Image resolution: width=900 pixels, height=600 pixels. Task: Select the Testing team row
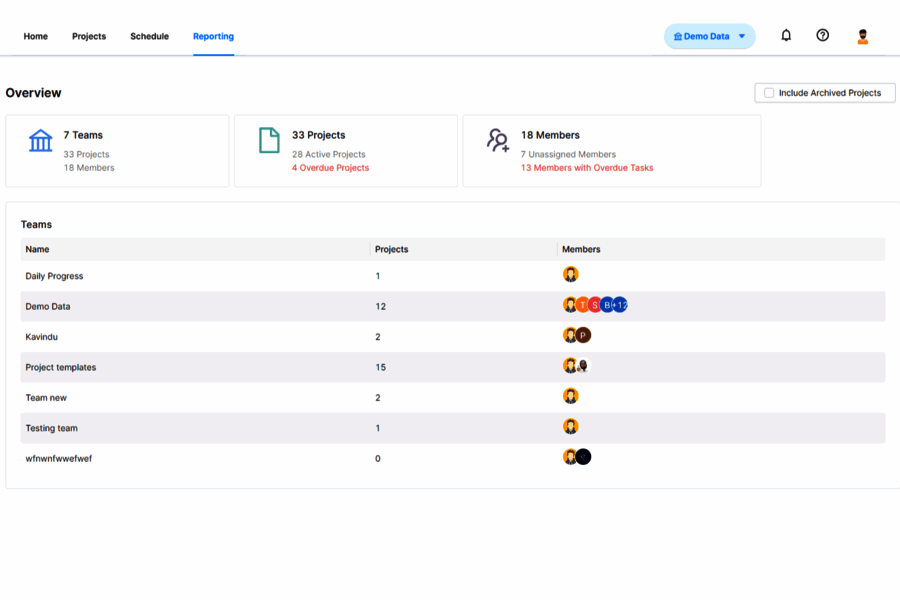click(52, 428)
